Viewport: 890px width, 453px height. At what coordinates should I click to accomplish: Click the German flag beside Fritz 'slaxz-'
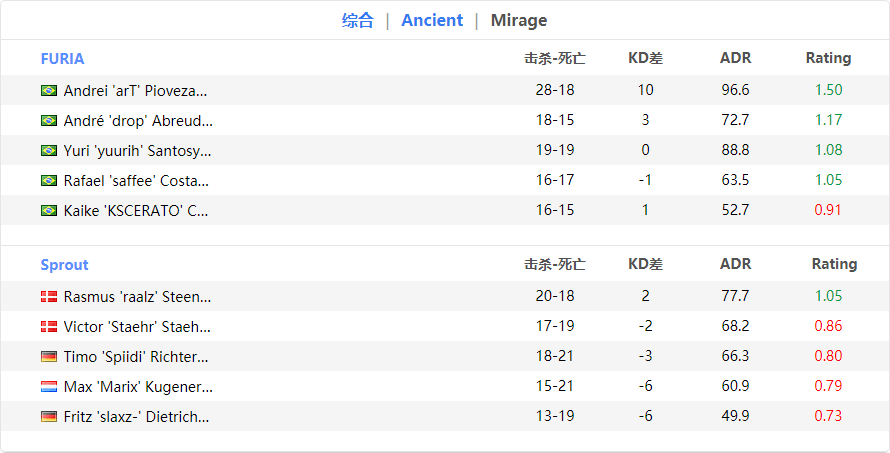click(48, 416)
